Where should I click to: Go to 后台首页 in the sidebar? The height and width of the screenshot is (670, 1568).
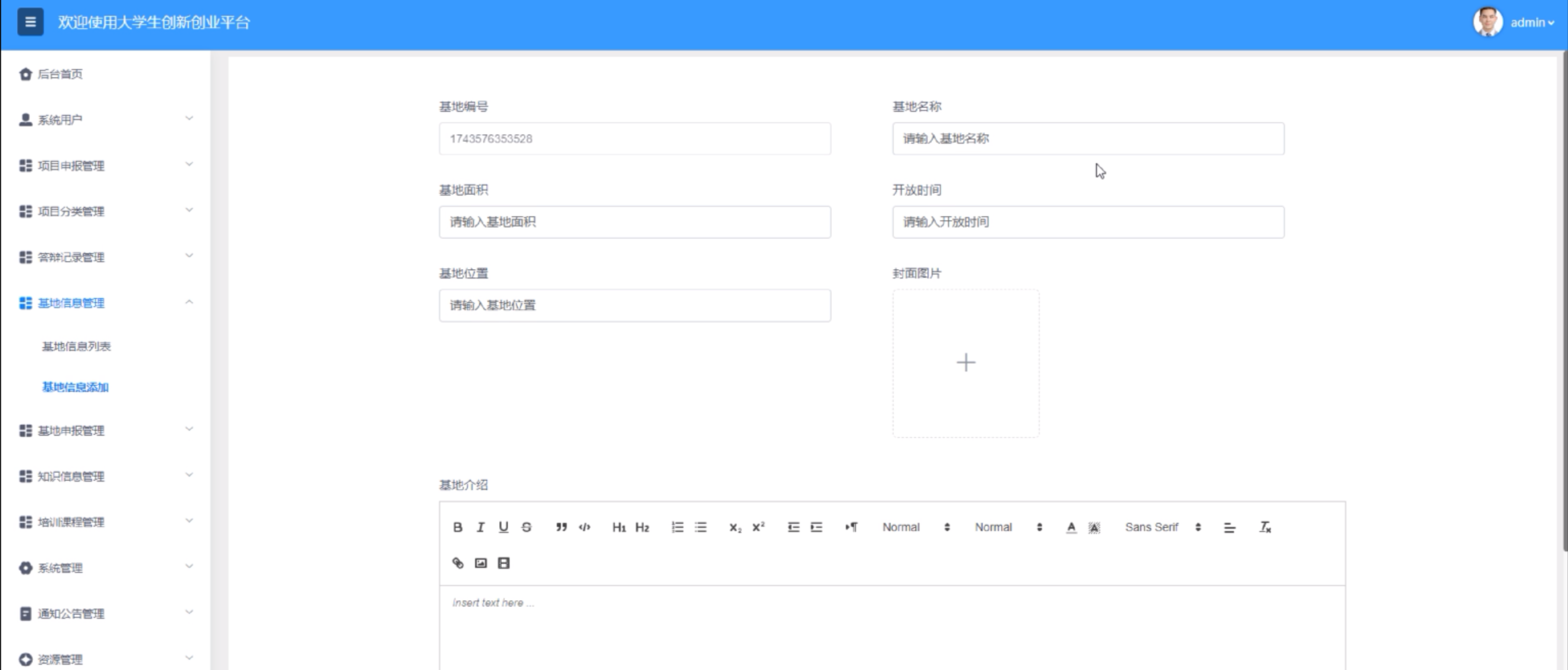tap(60, 74)
